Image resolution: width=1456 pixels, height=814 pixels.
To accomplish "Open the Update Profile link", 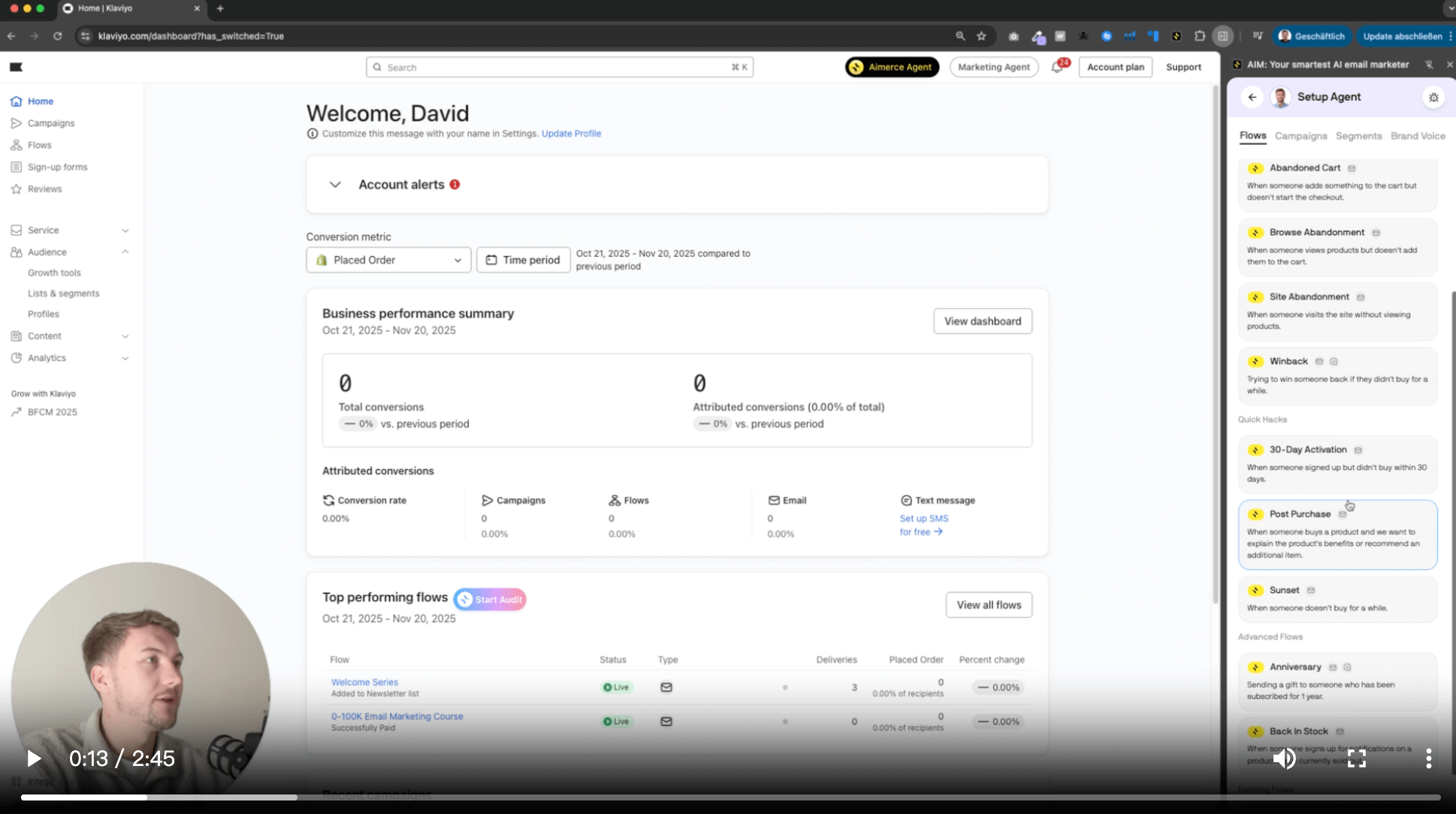I will [x=571, y=134].
